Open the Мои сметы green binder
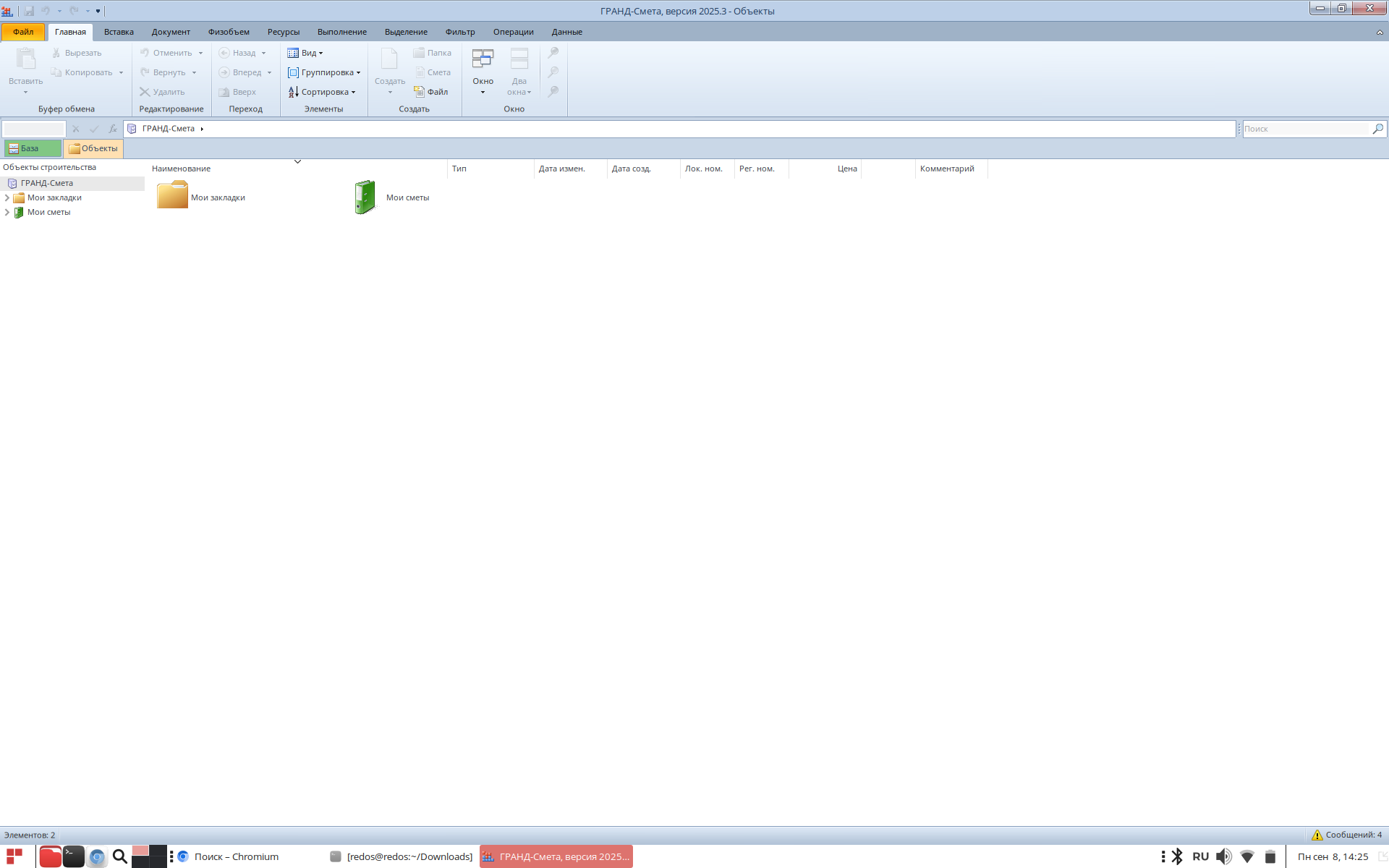Screen dimensions: 1389x868 [365, 197]
